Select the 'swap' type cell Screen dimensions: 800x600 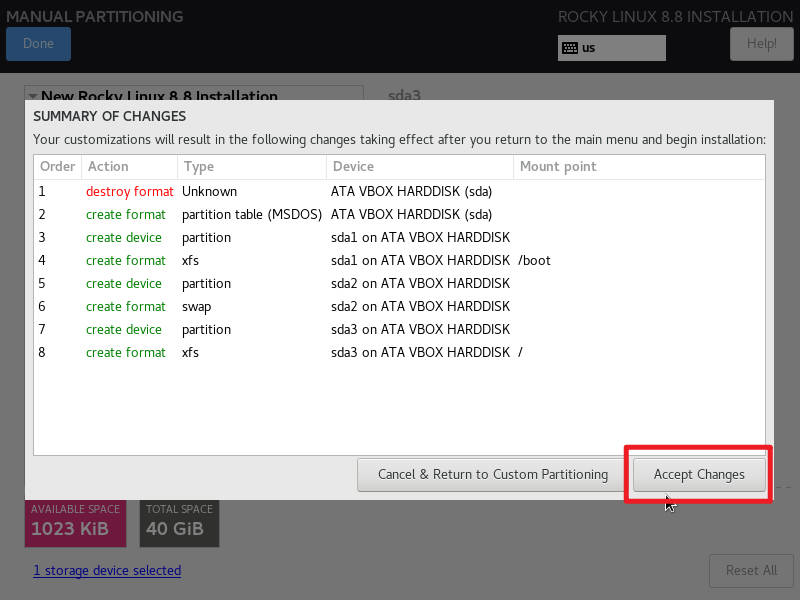pyautogui.click(x=196, y=307)
